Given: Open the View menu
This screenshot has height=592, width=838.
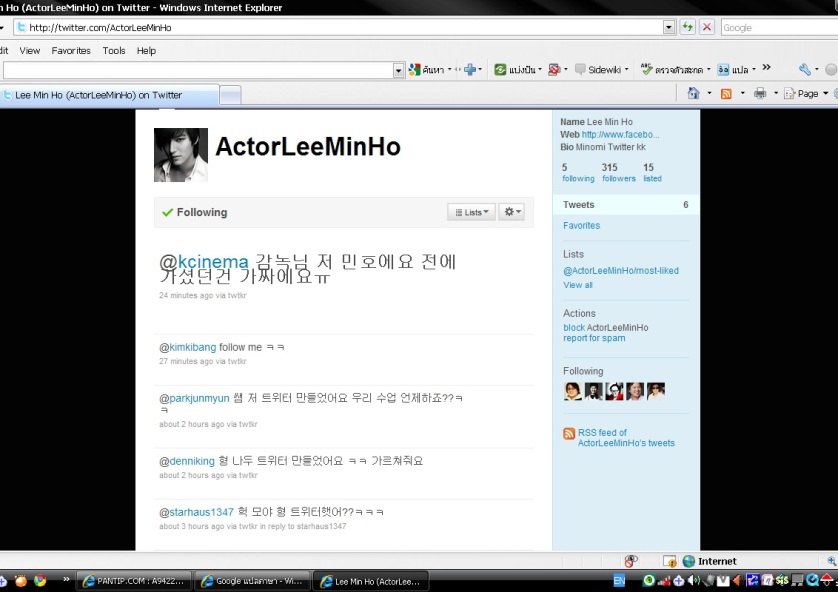Looking at the screenshot, I should (29, 51).
